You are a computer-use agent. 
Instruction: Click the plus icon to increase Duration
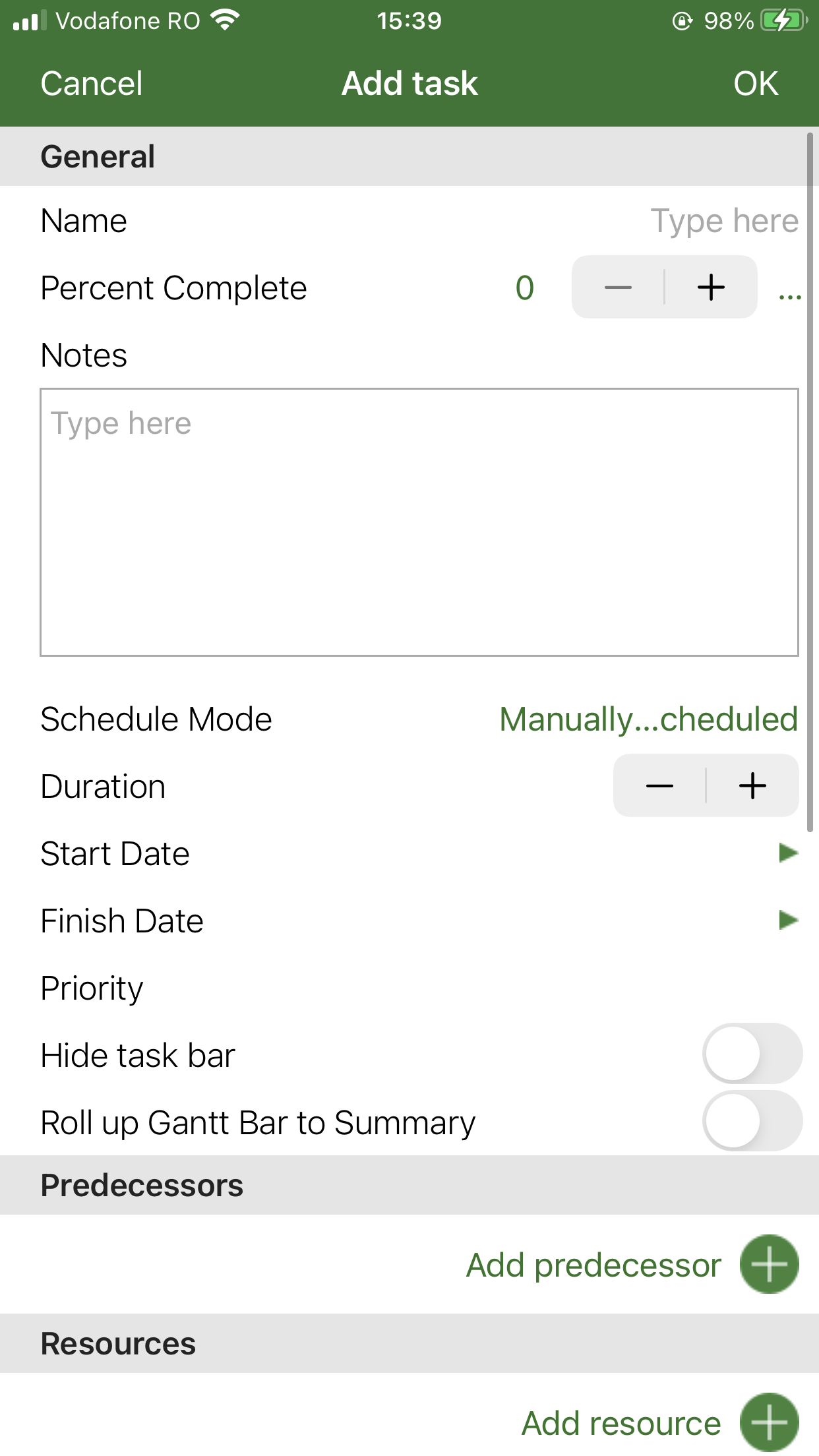tap(752, 785)
